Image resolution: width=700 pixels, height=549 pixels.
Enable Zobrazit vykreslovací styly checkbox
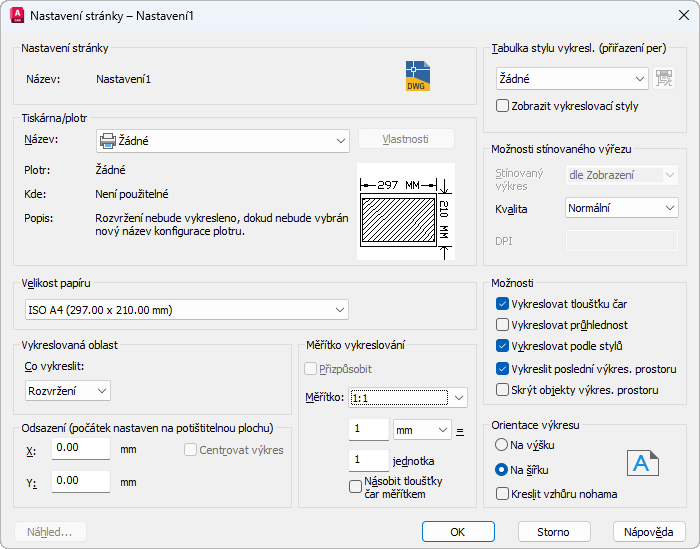click(503, 105)
